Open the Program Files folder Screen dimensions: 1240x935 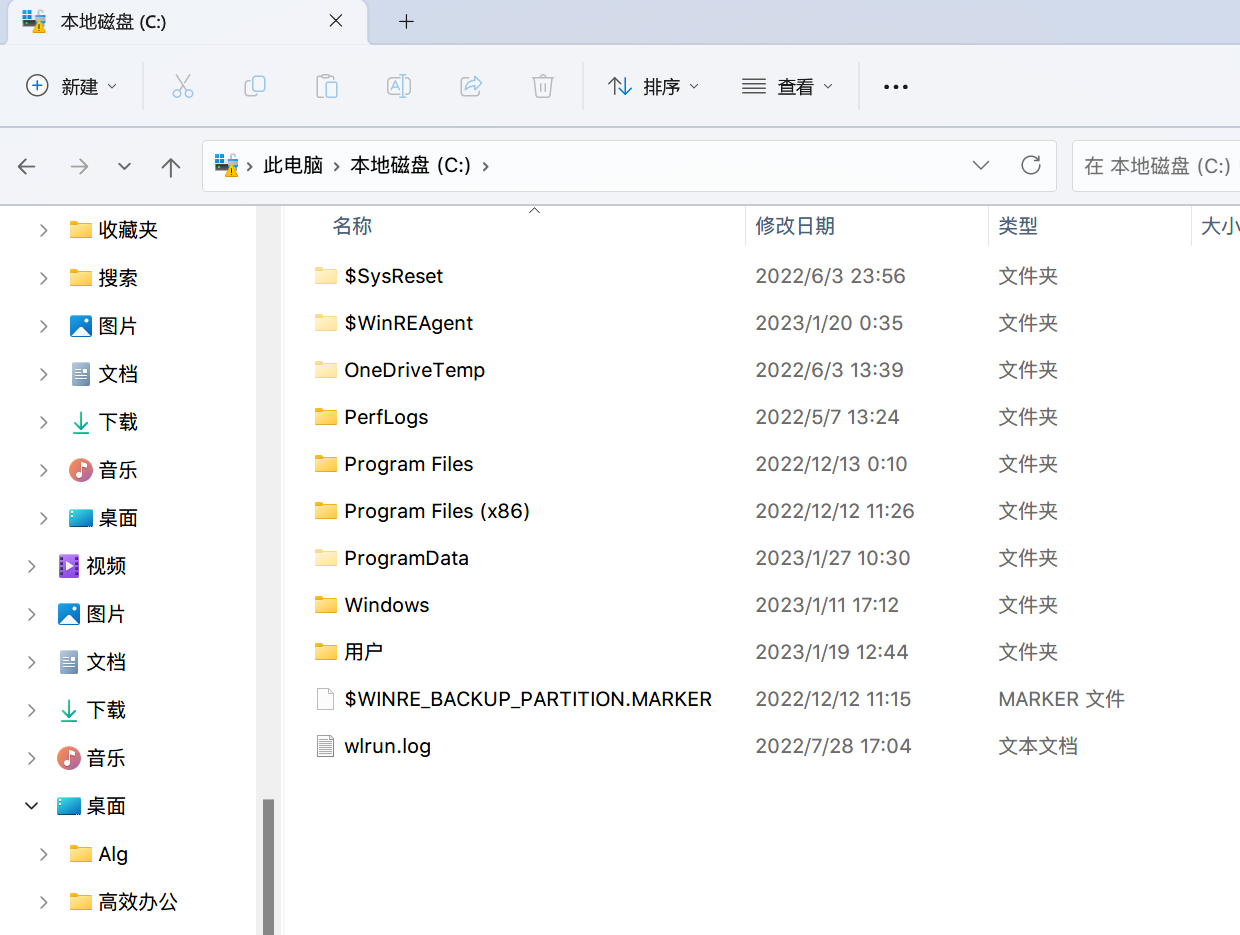tap(410, 463)
